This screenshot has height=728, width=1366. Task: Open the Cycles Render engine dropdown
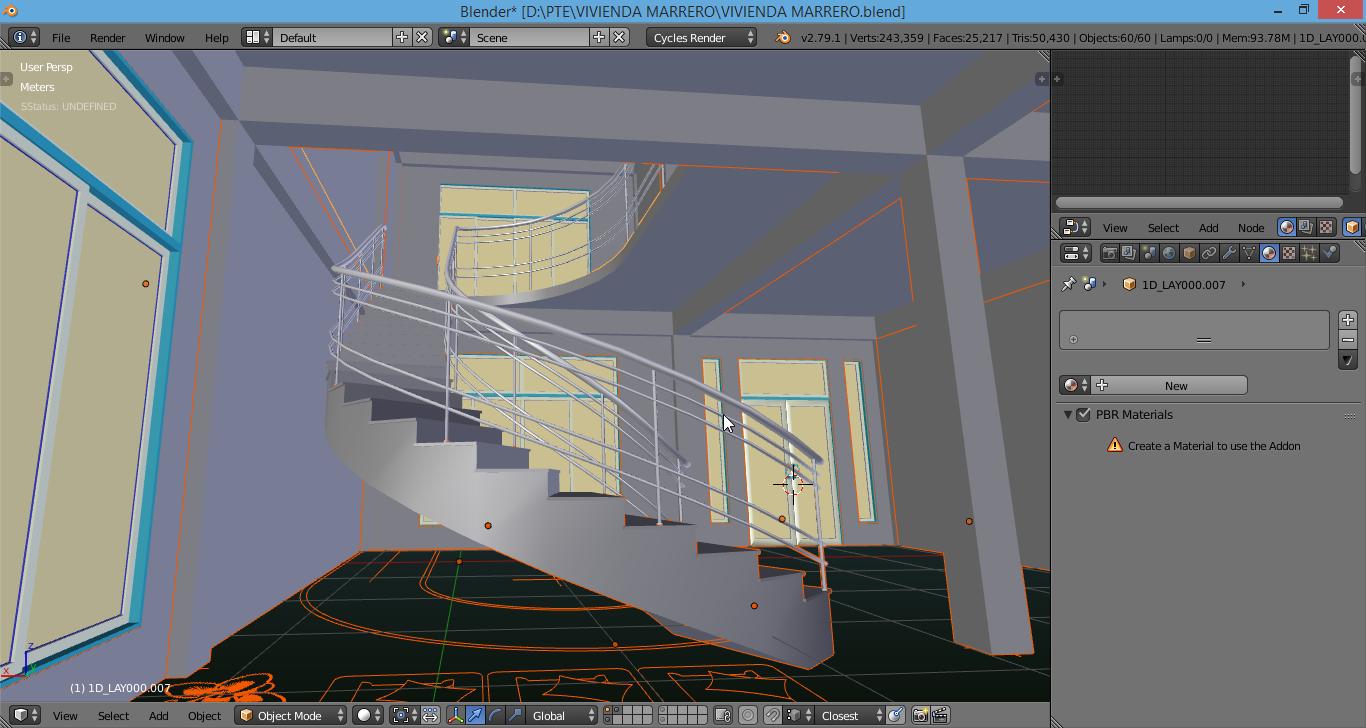702,37
